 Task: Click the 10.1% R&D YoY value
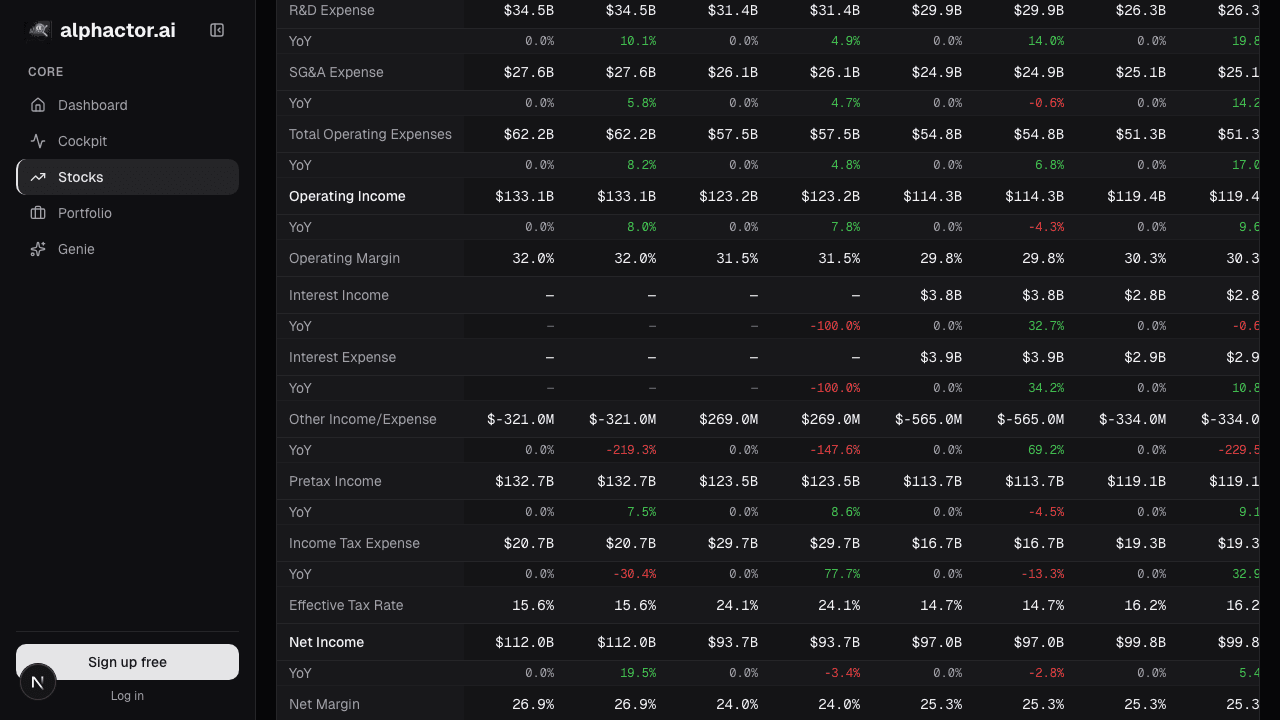(638, 41)
